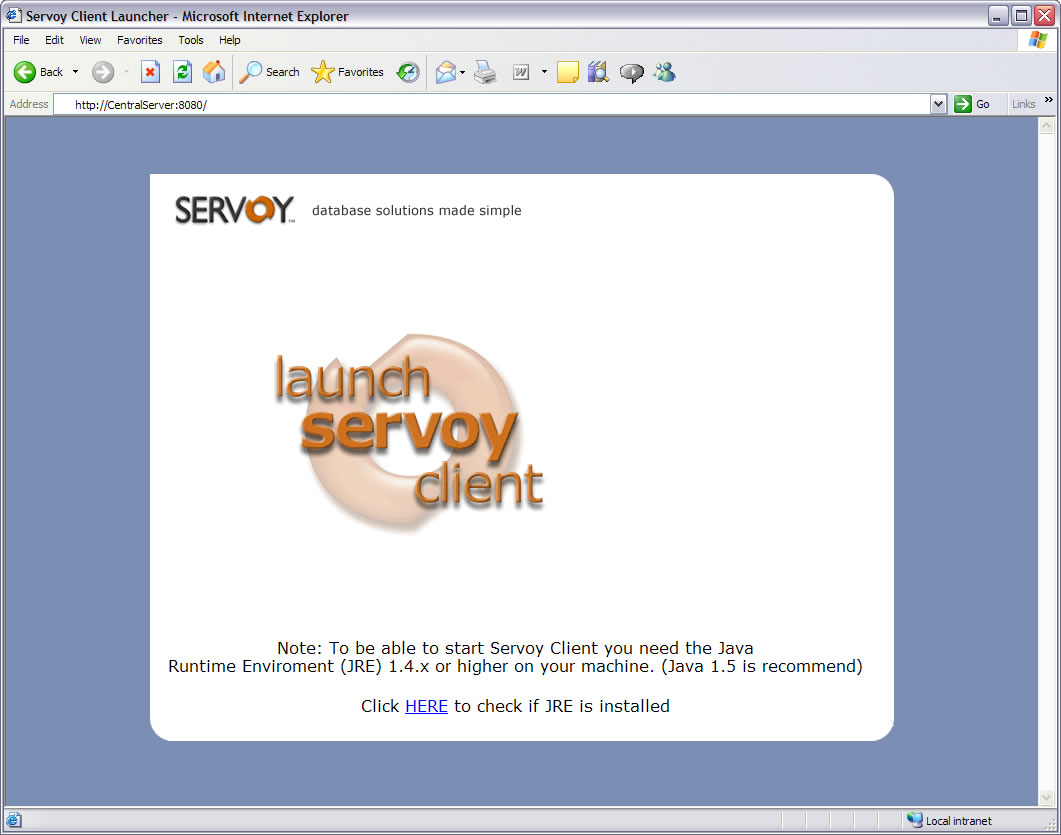Click the Back navigation icon
The width and height of the screenshot is (1061, 835).
25,72
